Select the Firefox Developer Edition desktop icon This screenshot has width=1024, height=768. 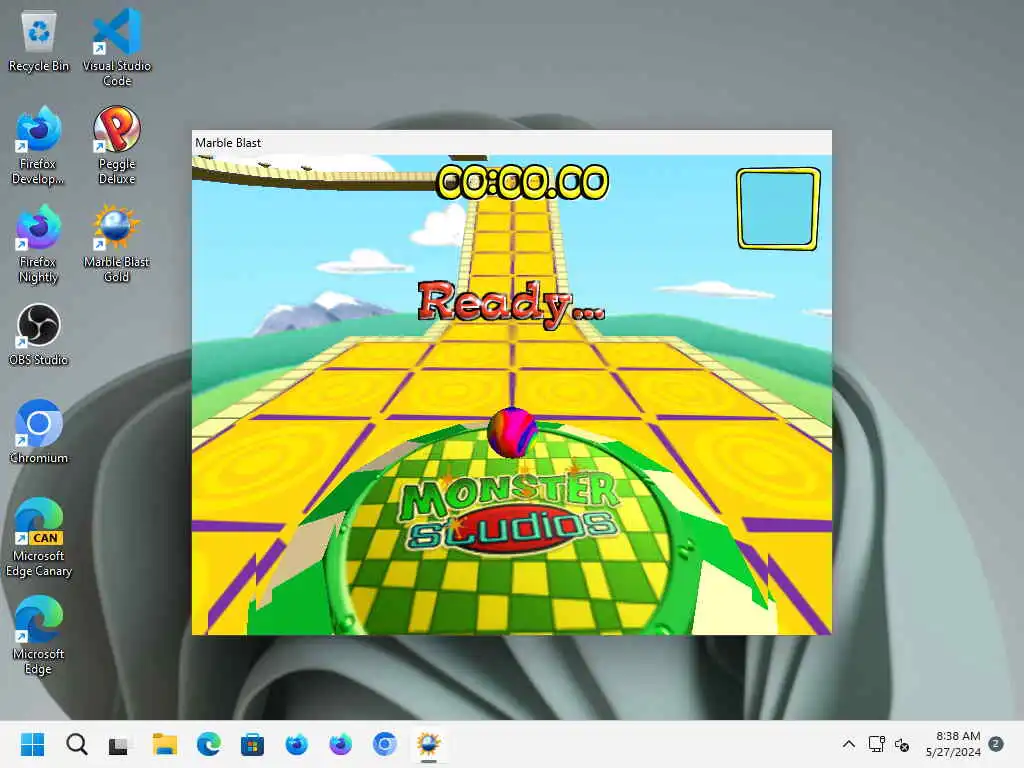pos(39,146)
